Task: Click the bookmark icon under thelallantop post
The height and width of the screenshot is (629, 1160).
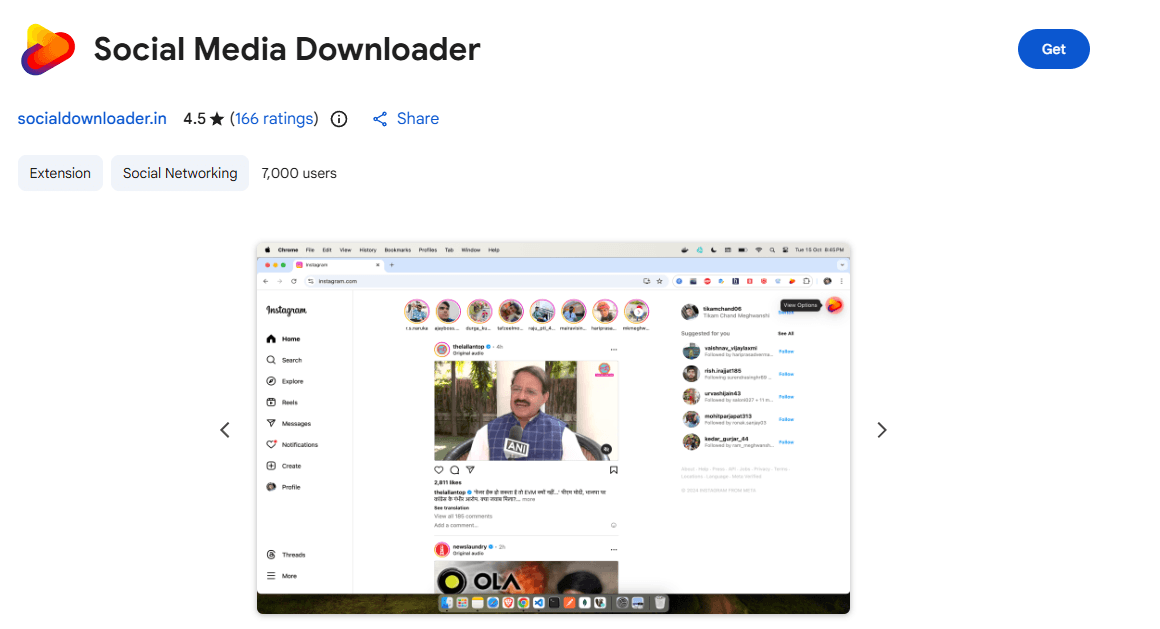Action: tap(613, 470)
